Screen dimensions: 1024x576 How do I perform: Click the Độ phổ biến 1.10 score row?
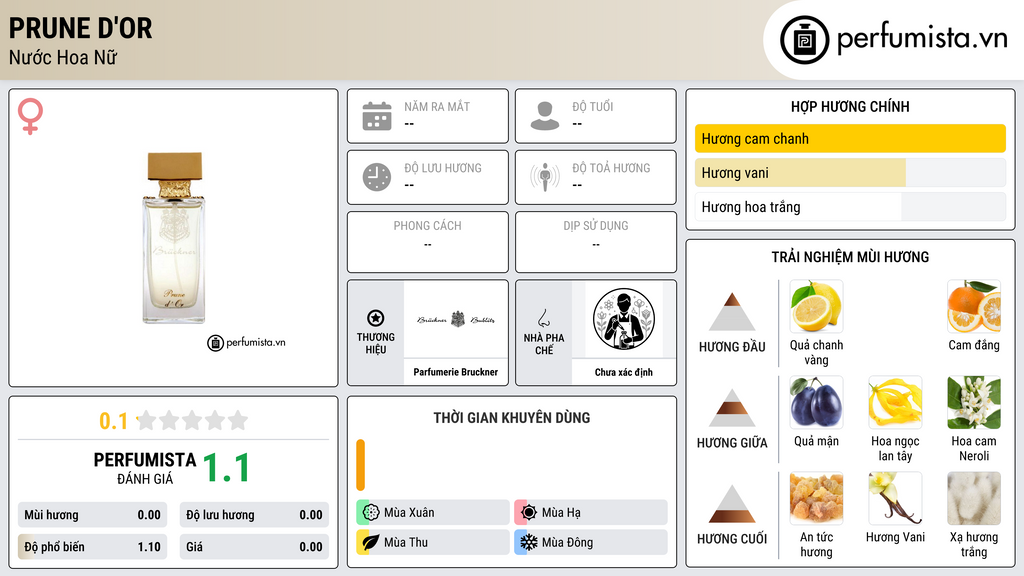92,547
